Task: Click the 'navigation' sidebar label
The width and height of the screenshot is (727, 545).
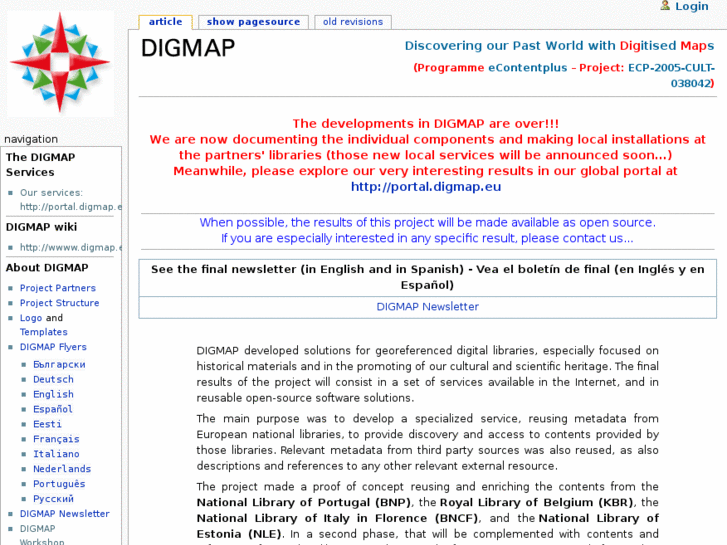Action: pos(31,139)
